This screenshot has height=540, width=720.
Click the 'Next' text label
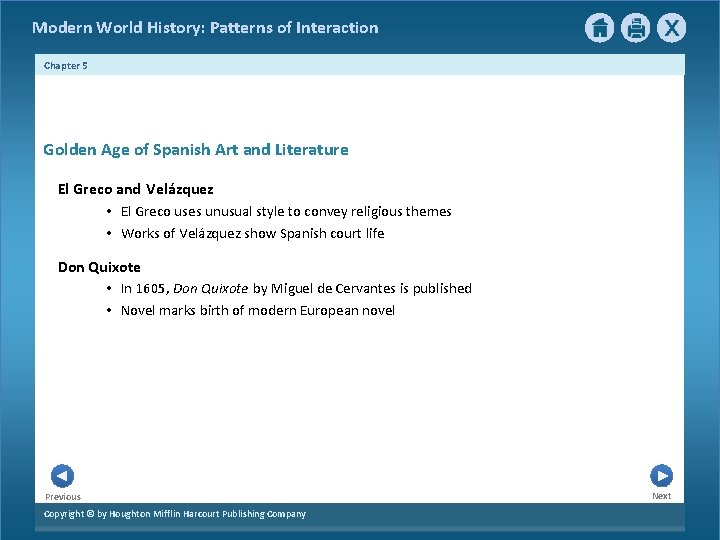(x=662, y=496)
